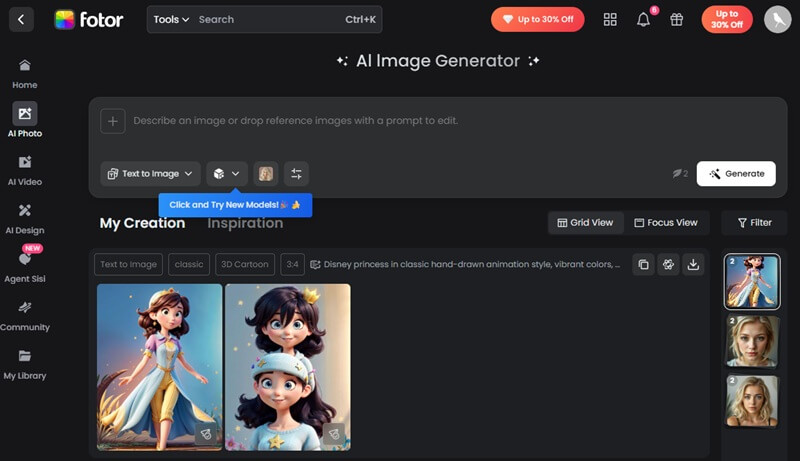Click edit icon on first cartoon image
This screenshot has height=461, width=800.
pyautogui.click(x=206, y=434)
